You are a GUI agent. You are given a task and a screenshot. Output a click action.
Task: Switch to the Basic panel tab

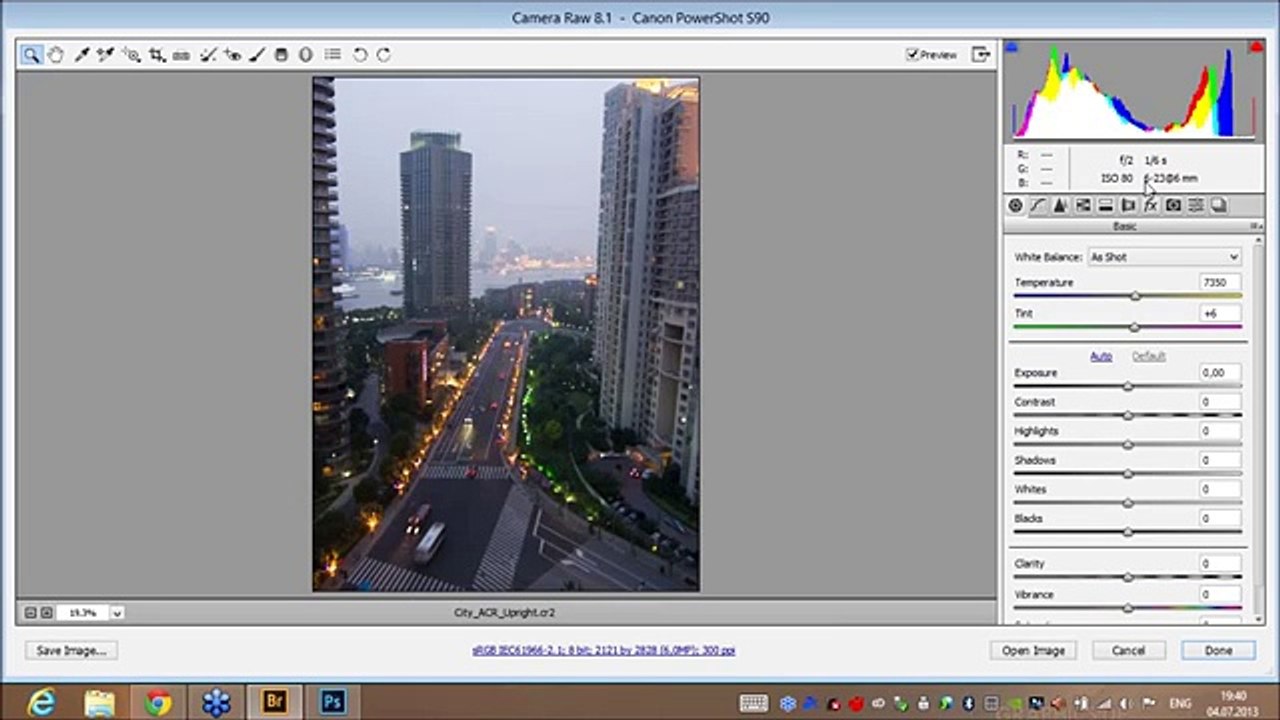[1015, 205]
